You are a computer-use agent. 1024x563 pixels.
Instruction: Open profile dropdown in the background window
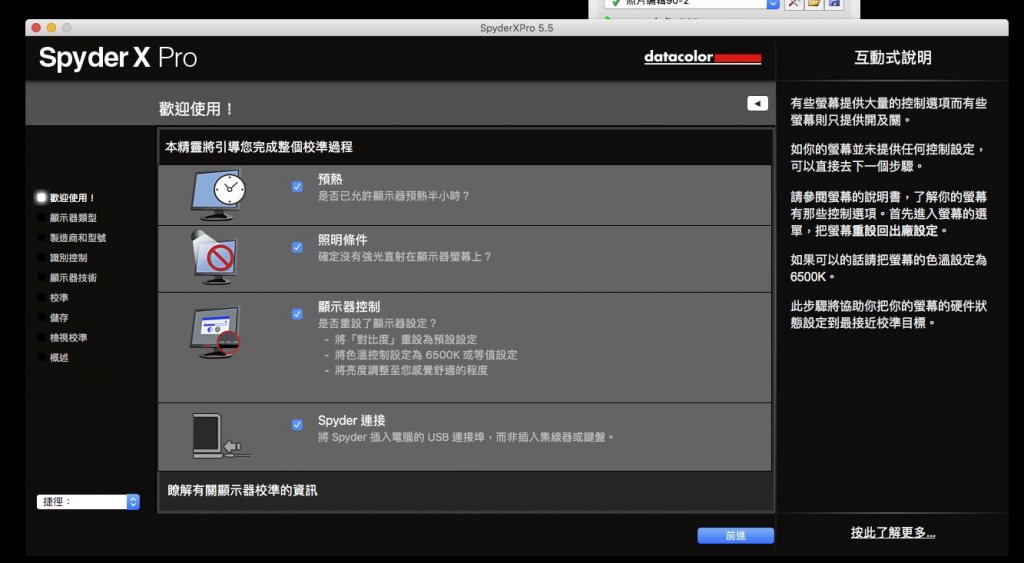[x=772, y=3]
